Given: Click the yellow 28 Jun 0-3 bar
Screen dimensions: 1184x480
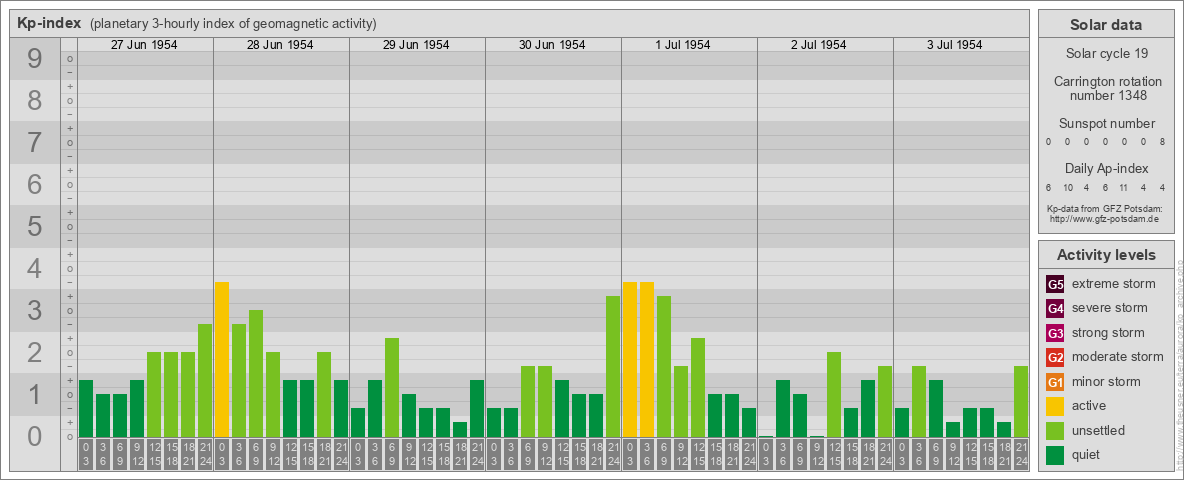Looking at the screenshot, I should pos(222,359).
